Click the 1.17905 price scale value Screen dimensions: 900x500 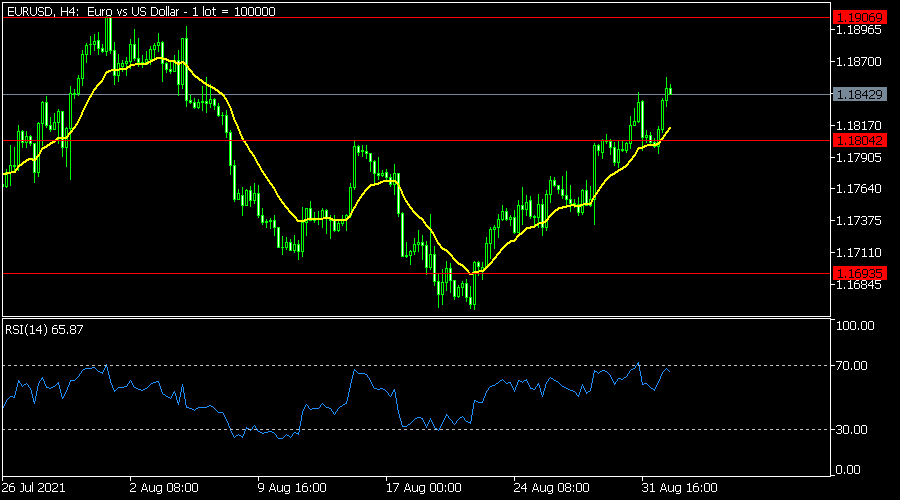pyautogui.click(x=859, y=157)
